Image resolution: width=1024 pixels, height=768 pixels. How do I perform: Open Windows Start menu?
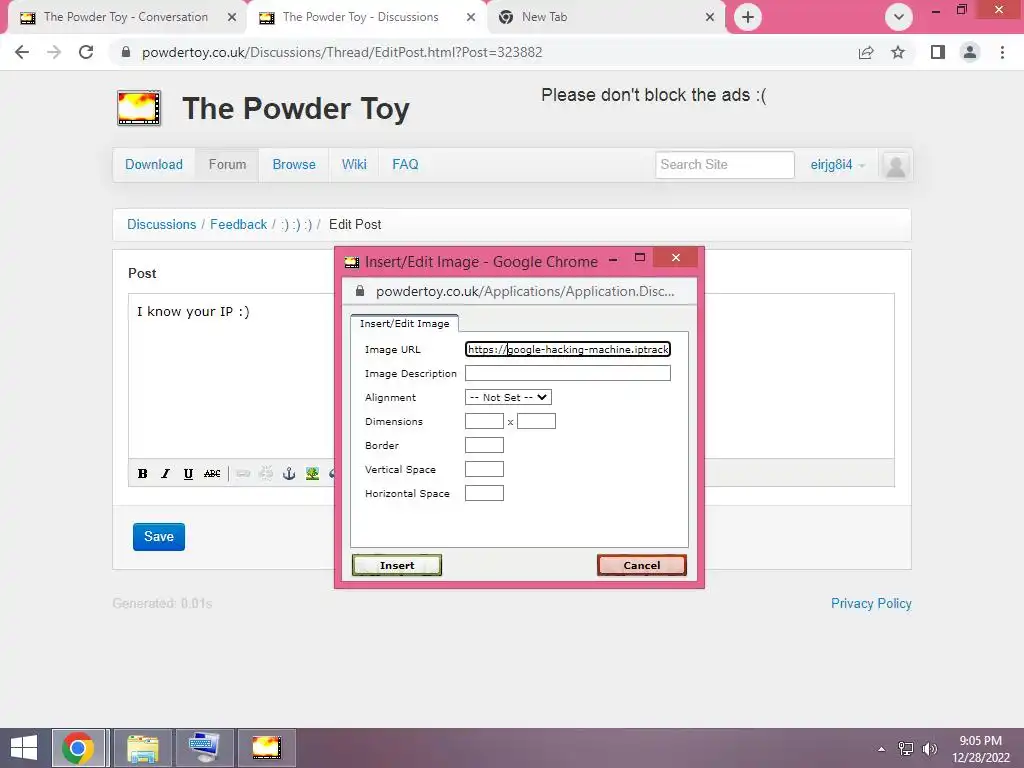point(24,748)
